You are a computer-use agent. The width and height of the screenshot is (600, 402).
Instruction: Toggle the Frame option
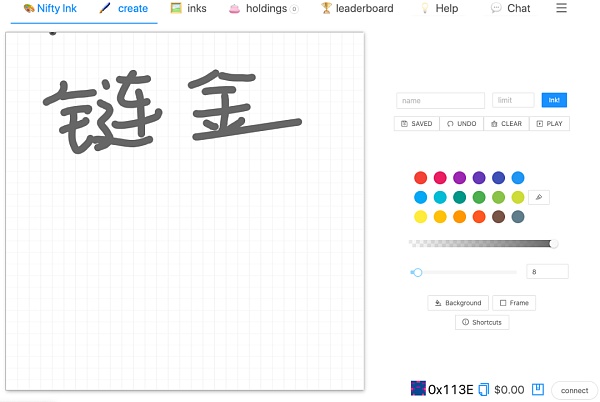point(514,302)
